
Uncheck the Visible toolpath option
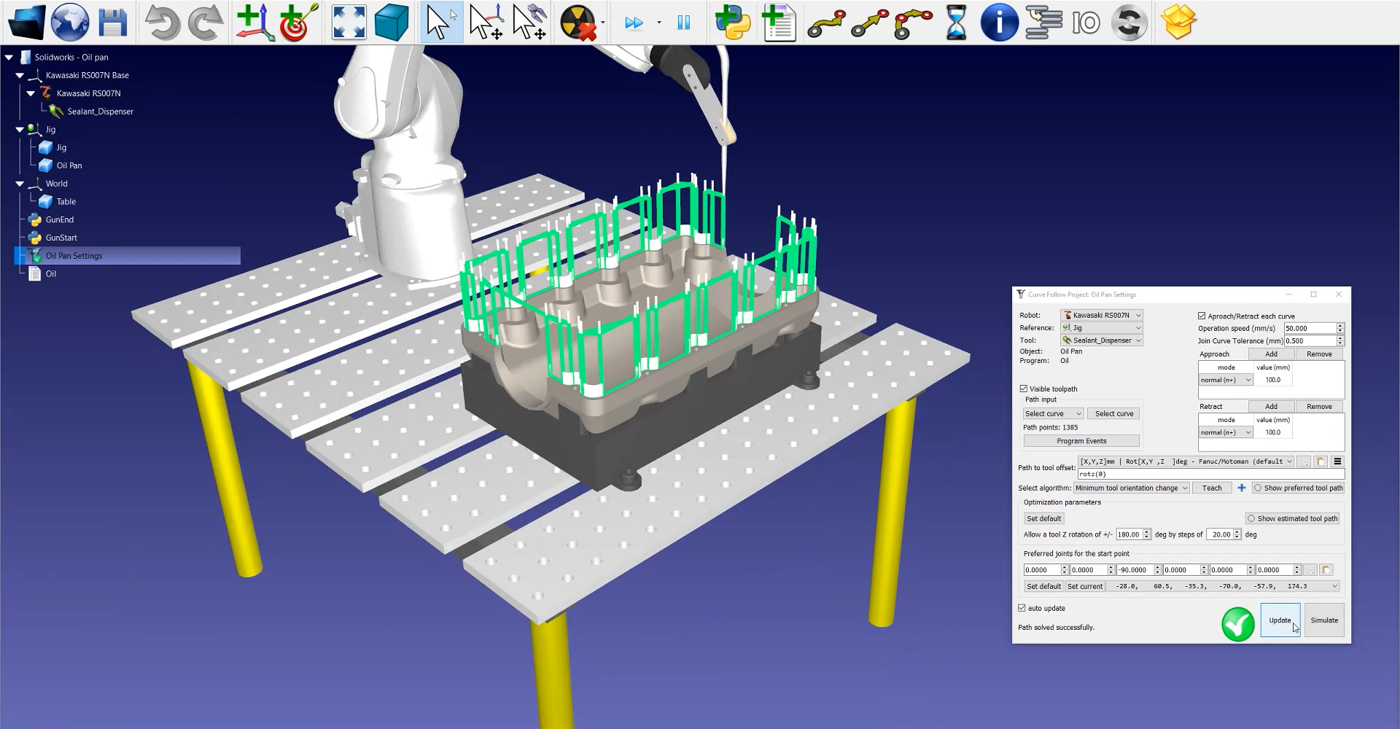[x=1023, y=388]
